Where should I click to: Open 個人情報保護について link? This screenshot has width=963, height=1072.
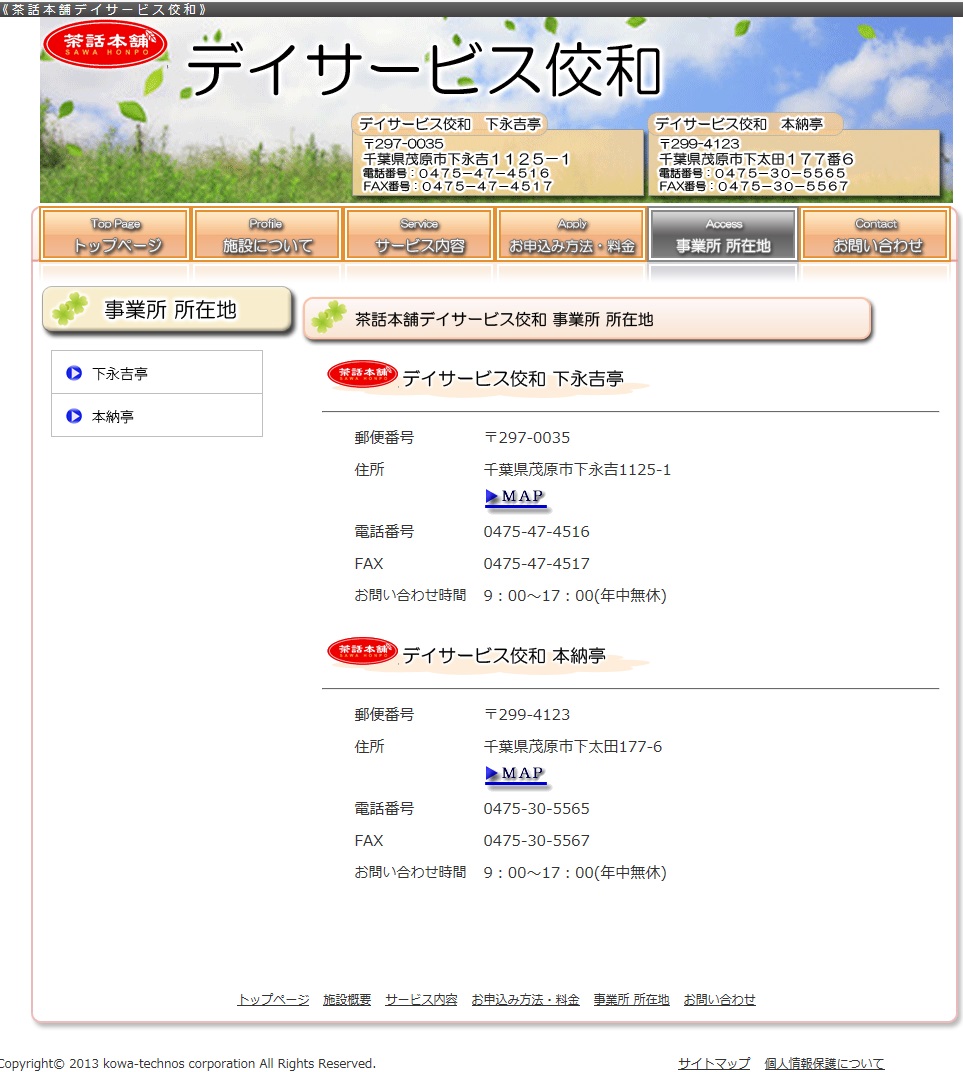(824, 1063)
